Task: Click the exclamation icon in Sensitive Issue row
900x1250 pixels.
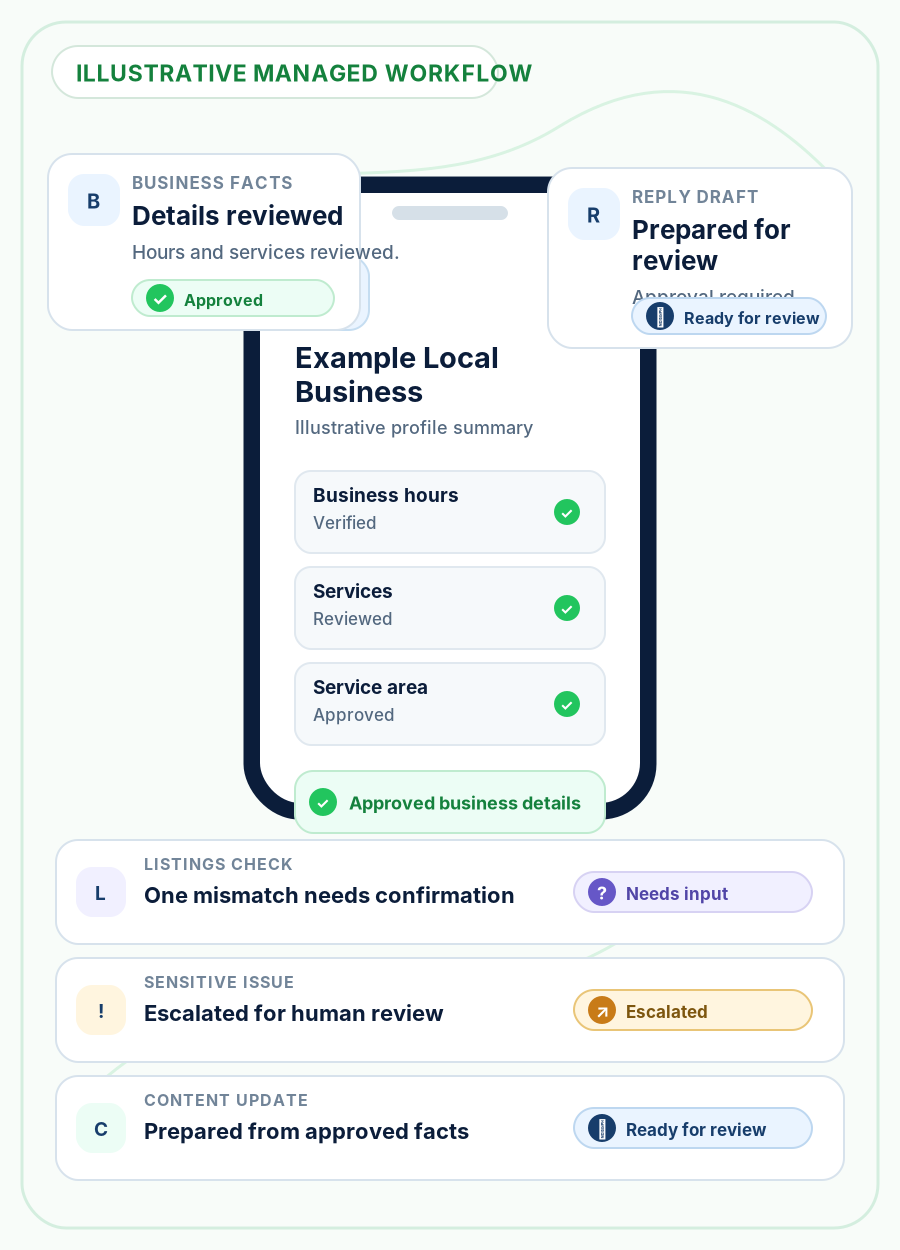Action: (101, 1010)
